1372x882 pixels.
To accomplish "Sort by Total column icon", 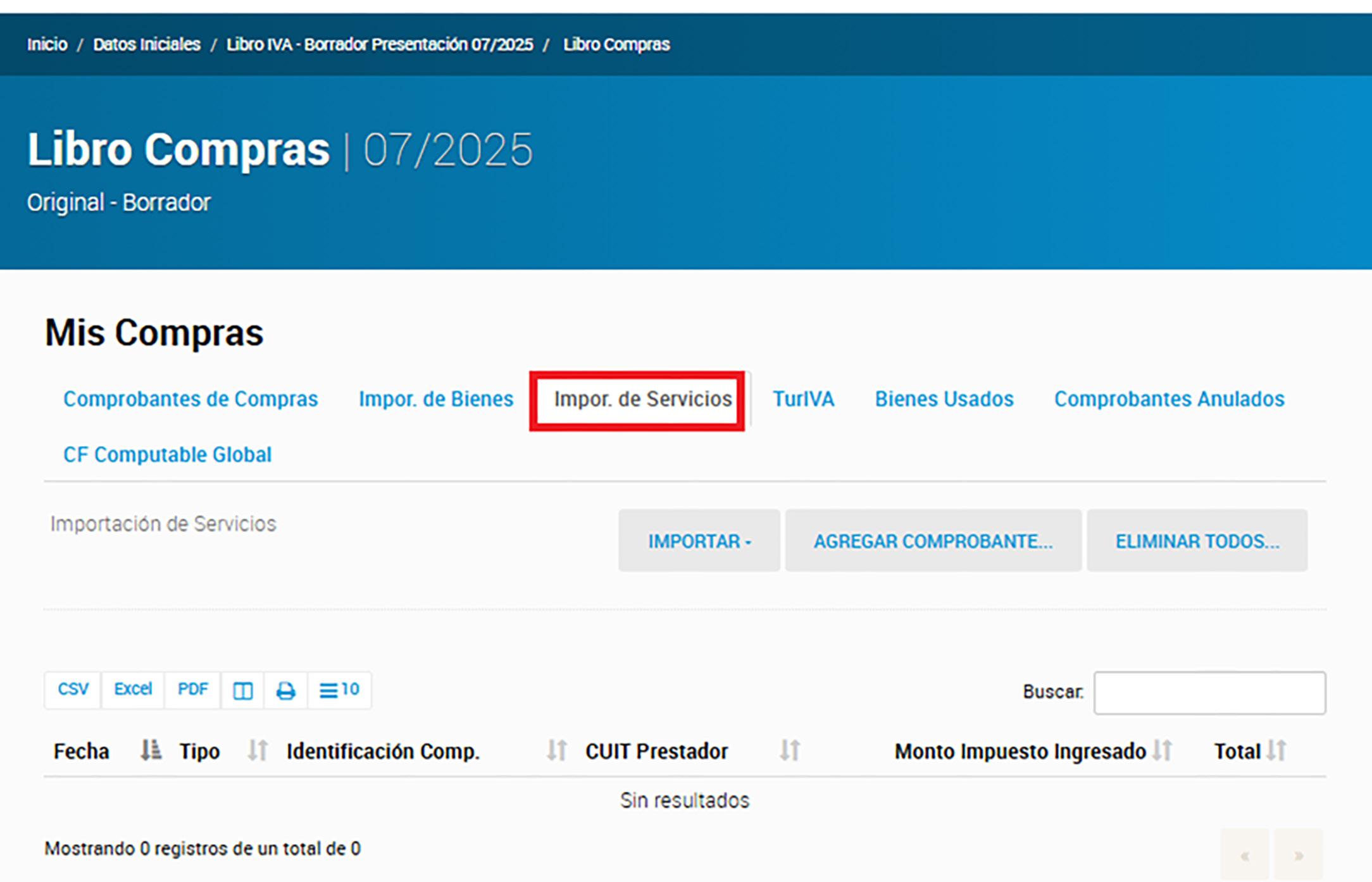I will coord(1276,750).
